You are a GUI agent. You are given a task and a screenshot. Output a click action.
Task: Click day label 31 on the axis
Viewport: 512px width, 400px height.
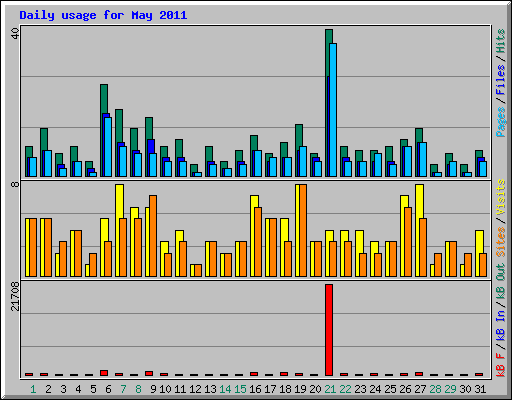tap(480, 389)
